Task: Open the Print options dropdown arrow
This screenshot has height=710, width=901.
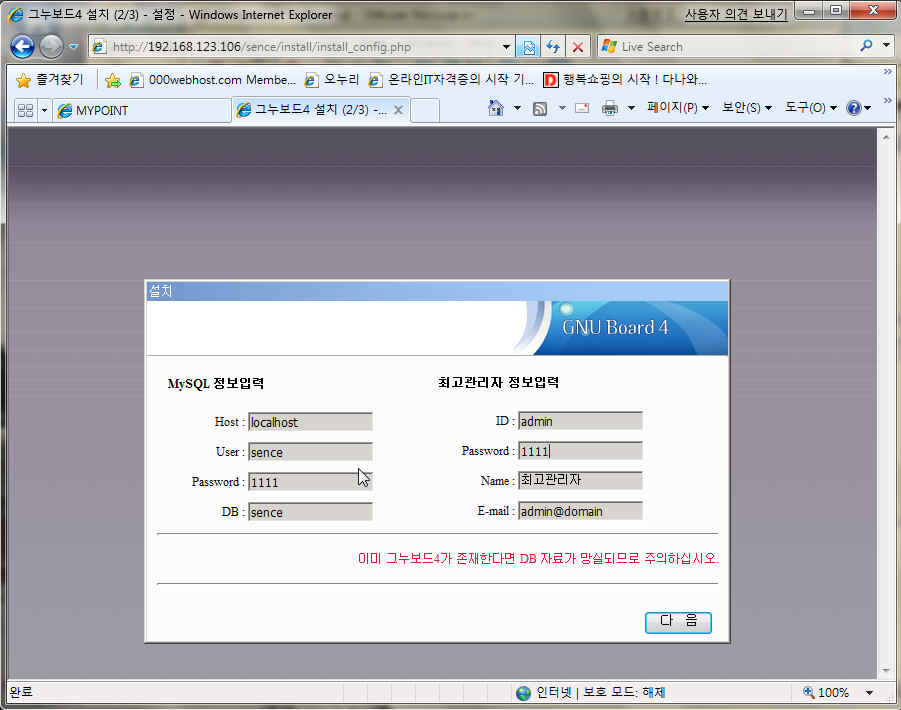Action: (x=631, y=107)
